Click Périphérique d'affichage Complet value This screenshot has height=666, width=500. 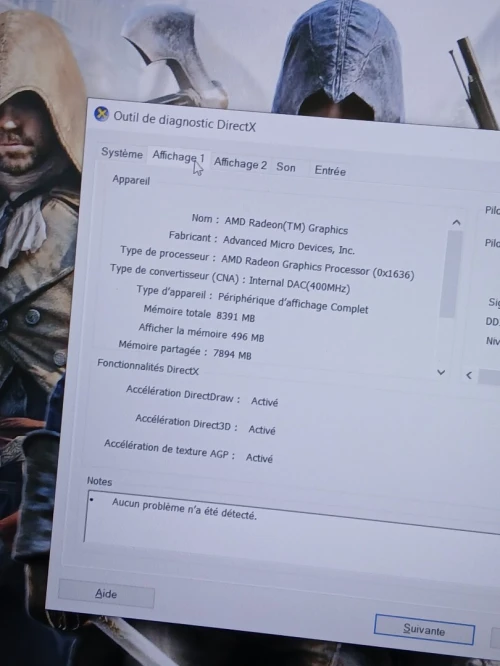(x=293, y=302)
